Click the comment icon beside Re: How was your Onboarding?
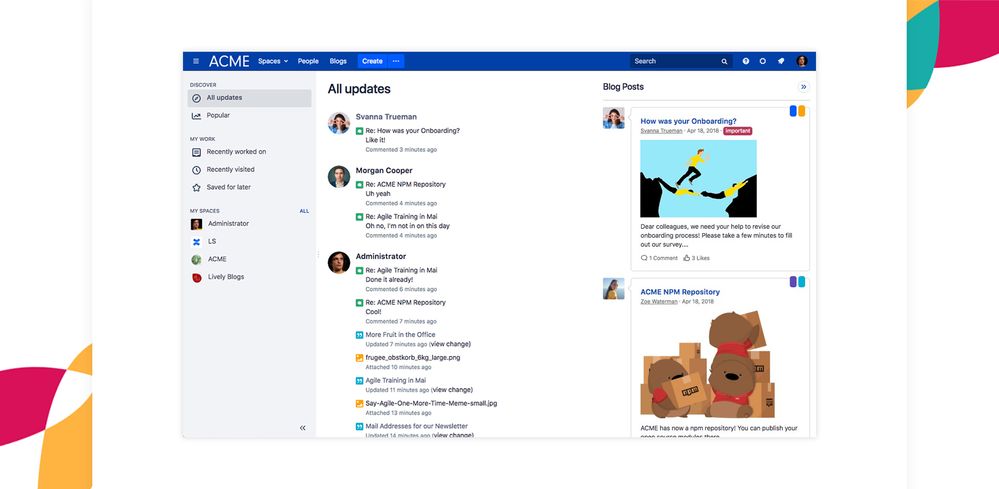This screenshot has width=999, height=489. pos(359,131)
